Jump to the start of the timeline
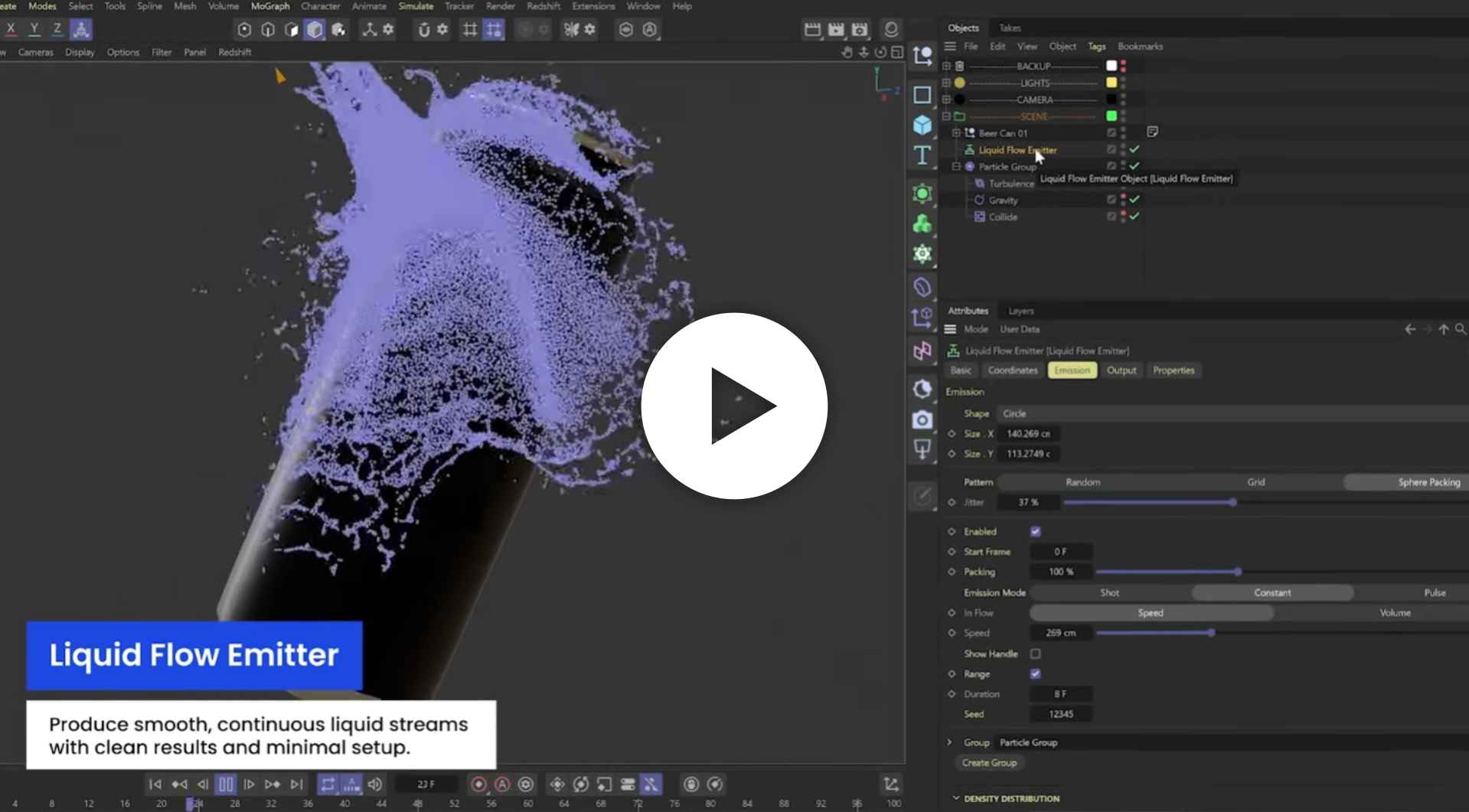 click(155, 784)
